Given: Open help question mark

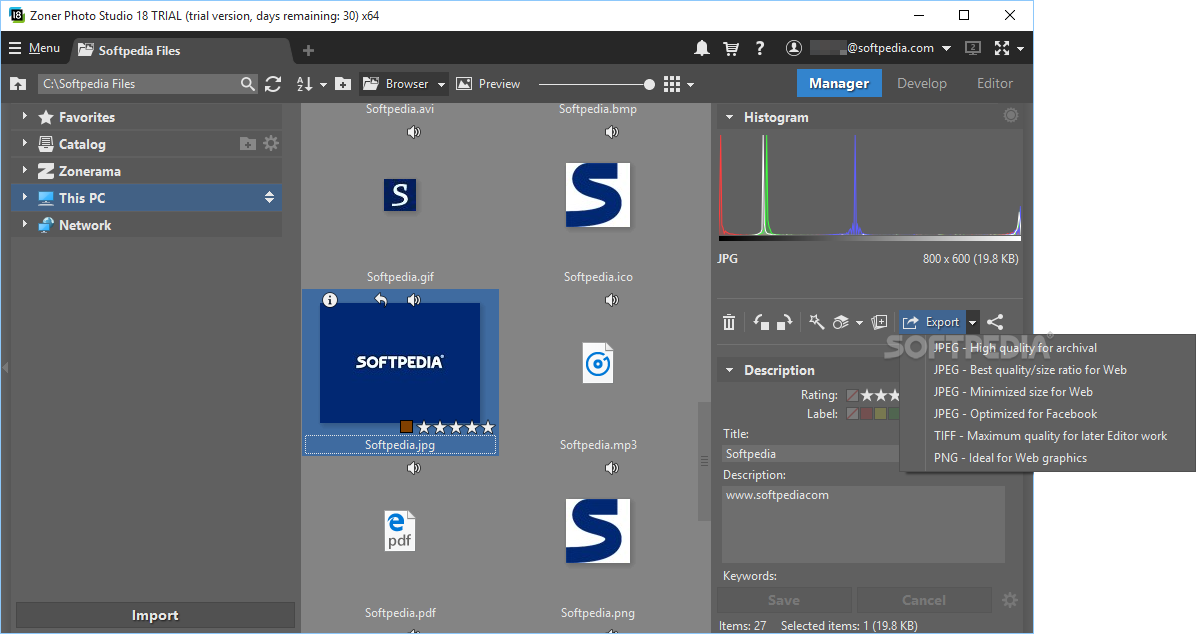Looking at the screenshot, I should [760, 48].
